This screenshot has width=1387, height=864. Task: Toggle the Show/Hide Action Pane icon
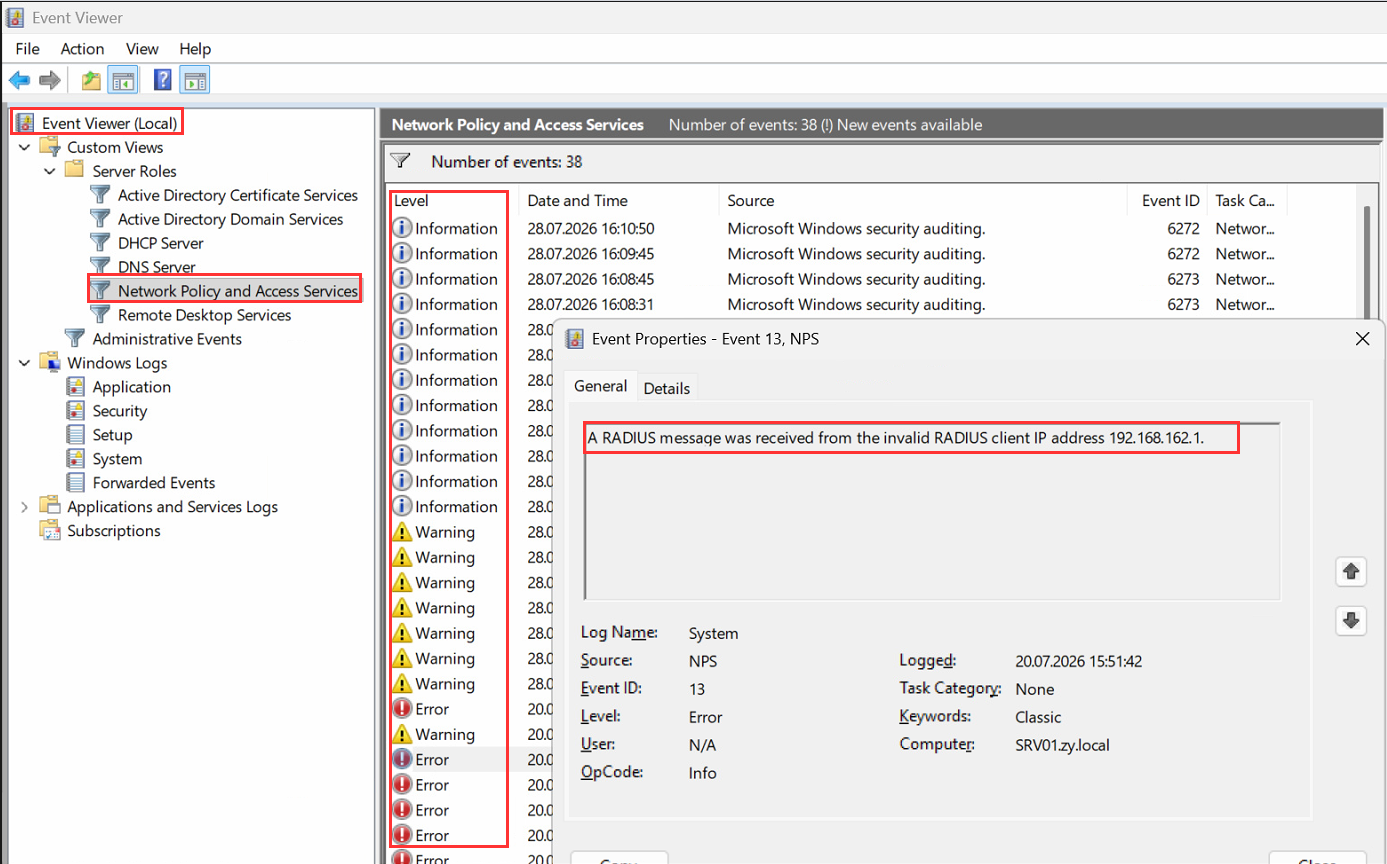point(195,80)
